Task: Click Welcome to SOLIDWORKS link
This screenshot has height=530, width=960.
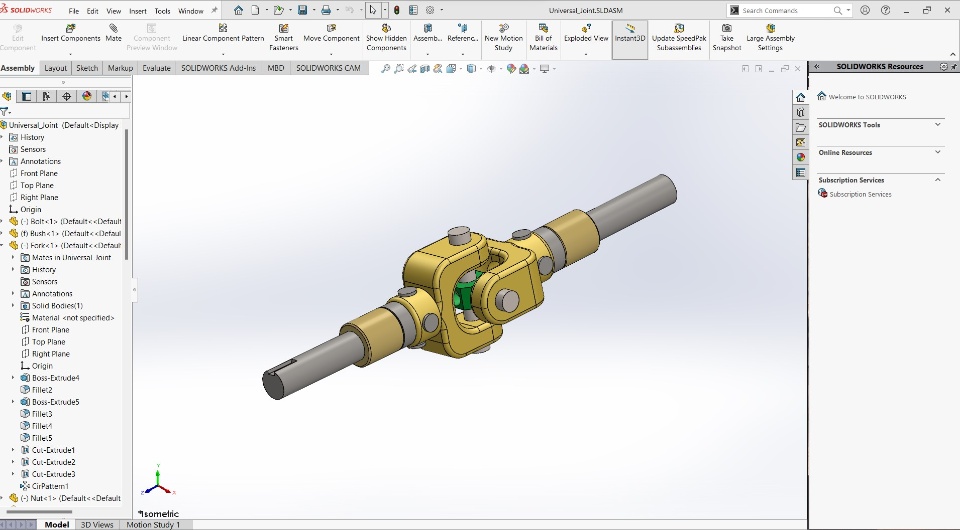Action: (x=867, y=97)
